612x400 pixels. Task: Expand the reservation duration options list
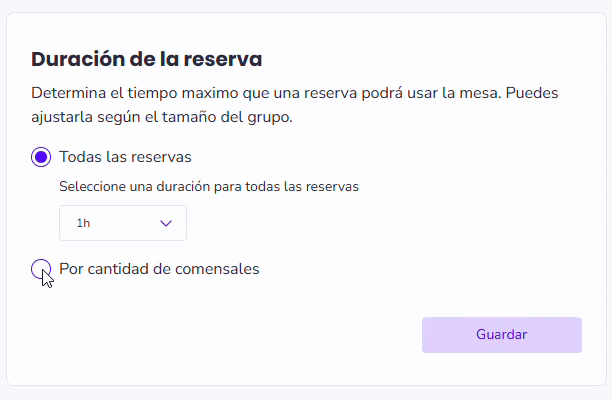(x=123, y=223)
